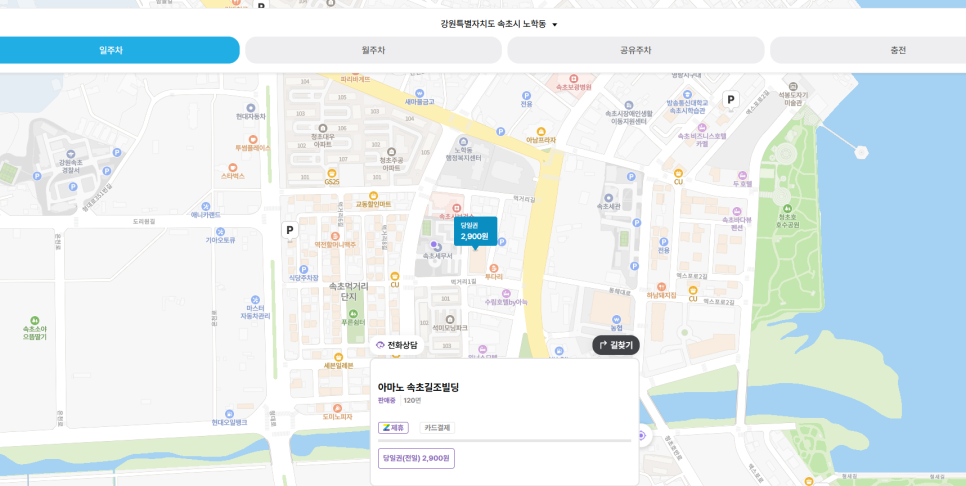Click the 전용 parking icon near 속초보광병원

[526, 95]
